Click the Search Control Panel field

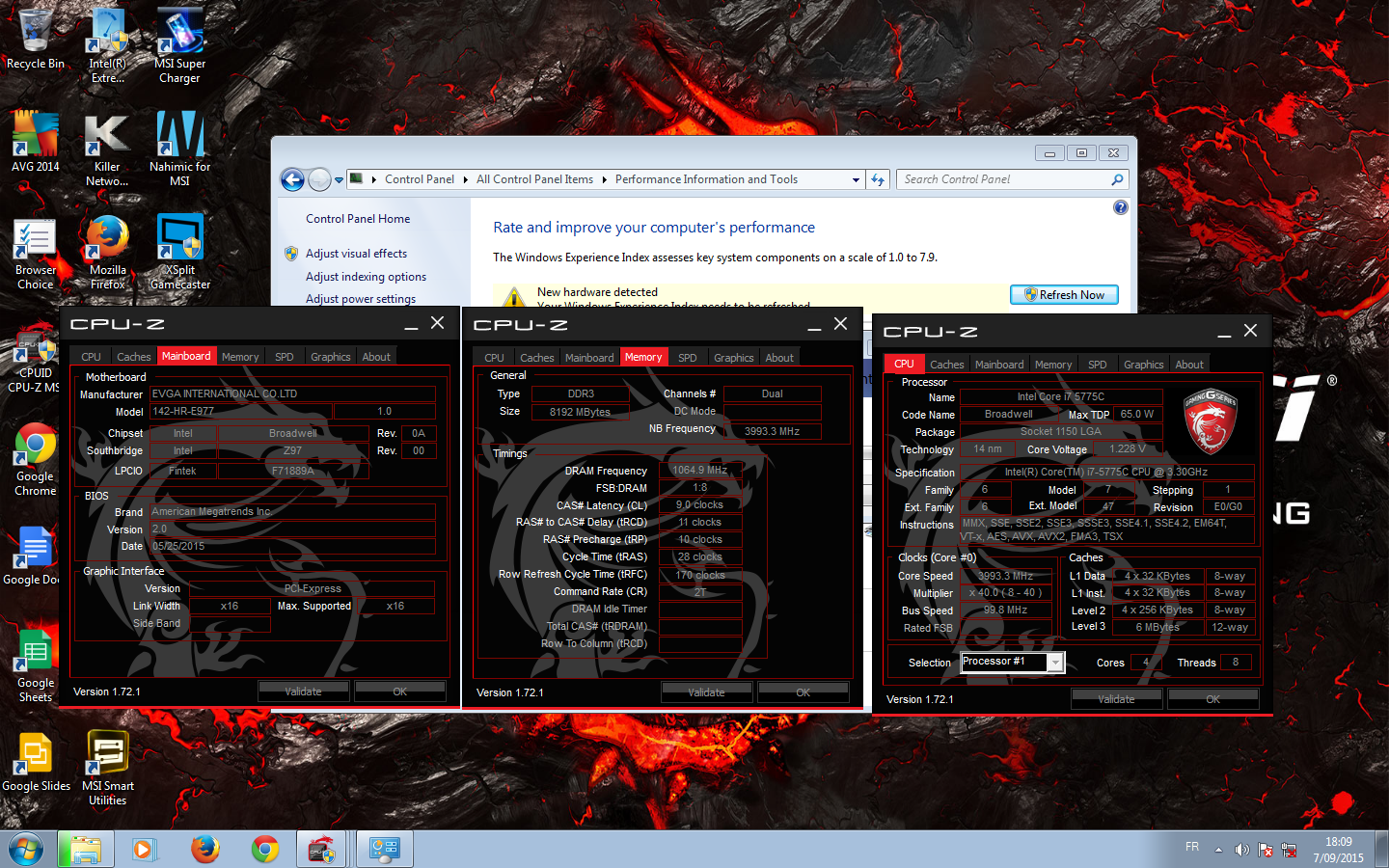tap(1003, 179)
